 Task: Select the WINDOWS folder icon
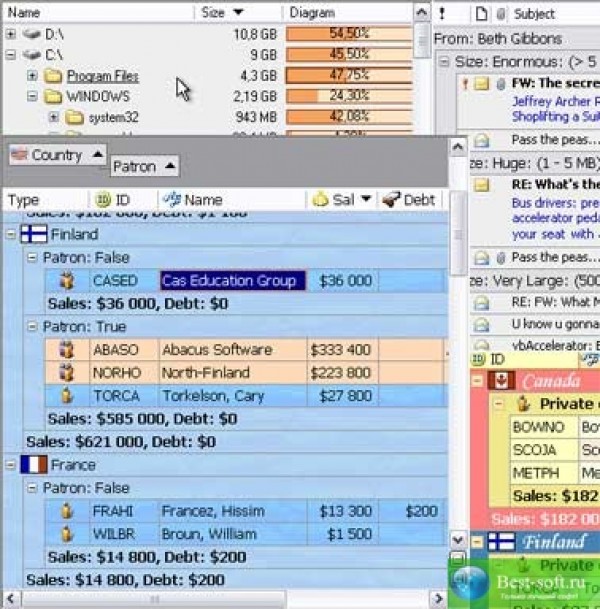point(53,96)
